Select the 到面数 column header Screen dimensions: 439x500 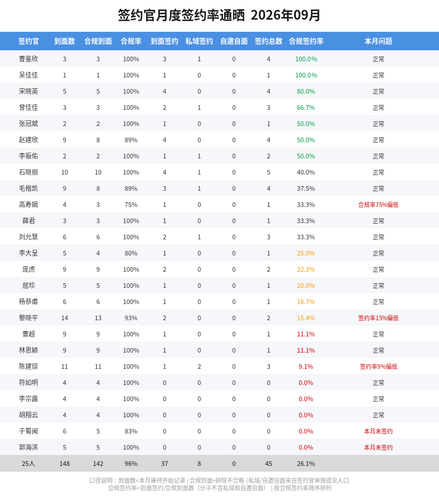pyautogui.click(x=65, y=41)
